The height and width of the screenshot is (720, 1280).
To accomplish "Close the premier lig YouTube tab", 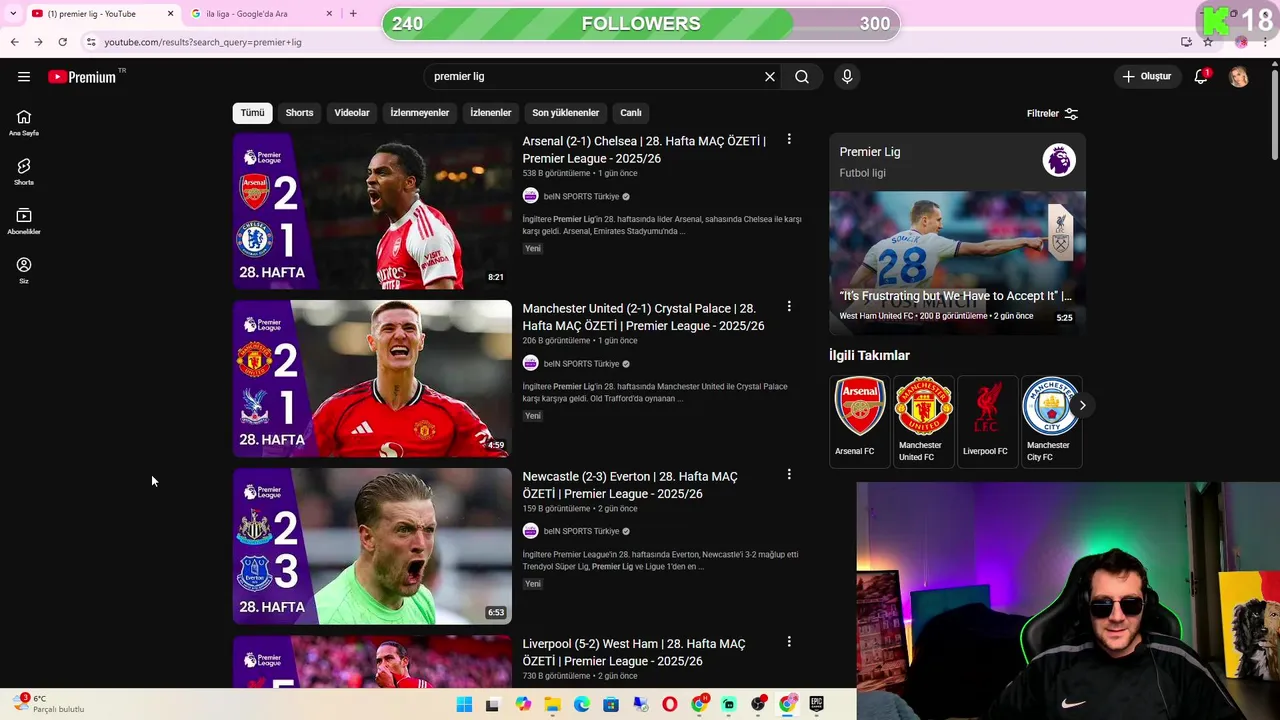I will coord(170,14).
